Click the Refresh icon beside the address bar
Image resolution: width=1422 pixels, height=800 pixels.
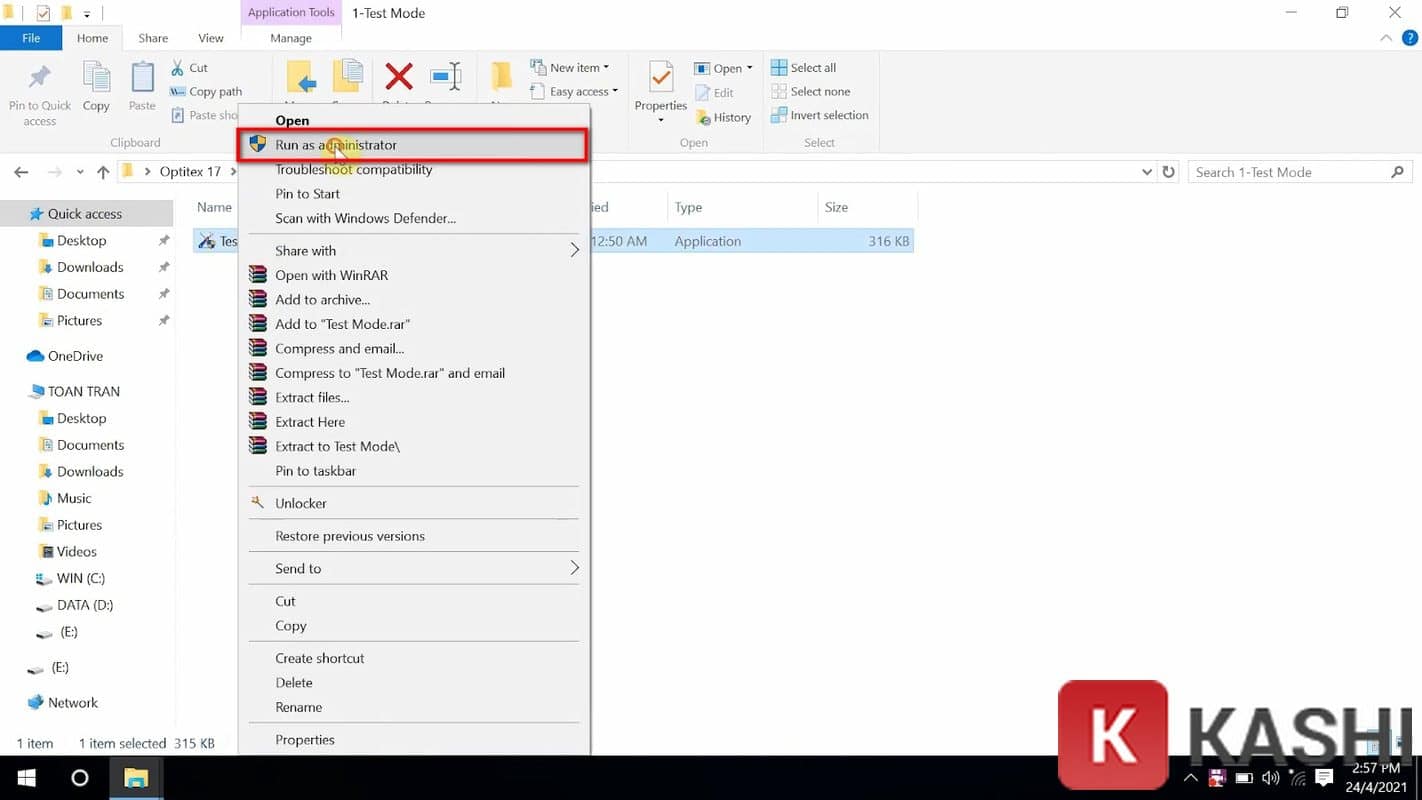click(x=1169, y=171)
